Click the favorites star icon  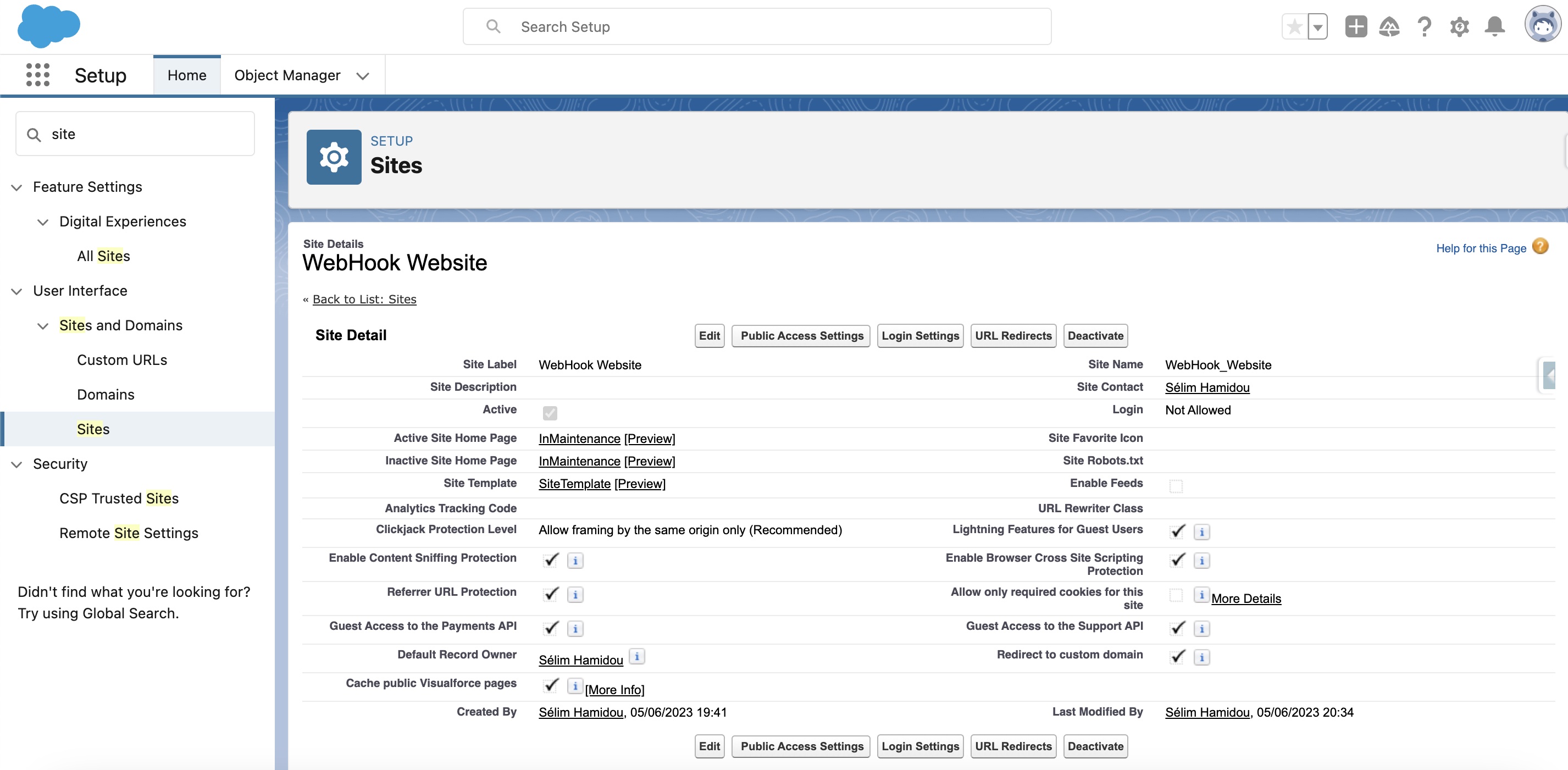click(x=1295, y=27)
